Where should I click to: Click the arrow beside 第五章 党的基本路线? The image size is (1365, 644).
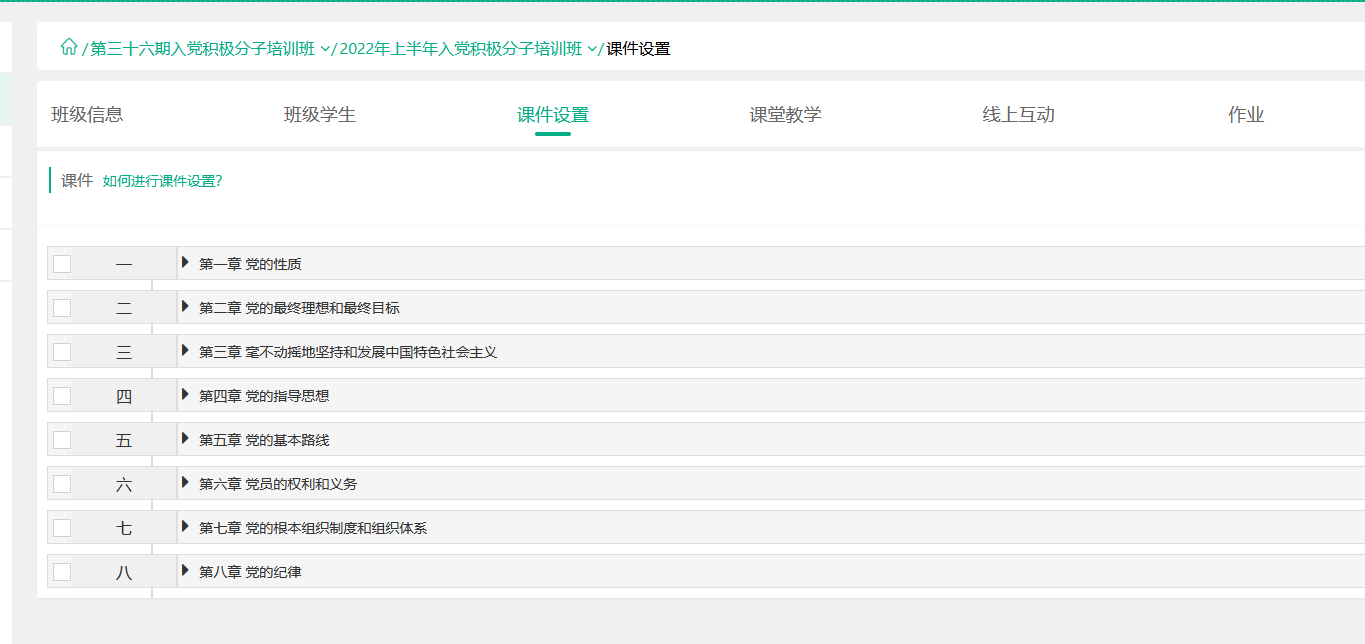[185, 439]
